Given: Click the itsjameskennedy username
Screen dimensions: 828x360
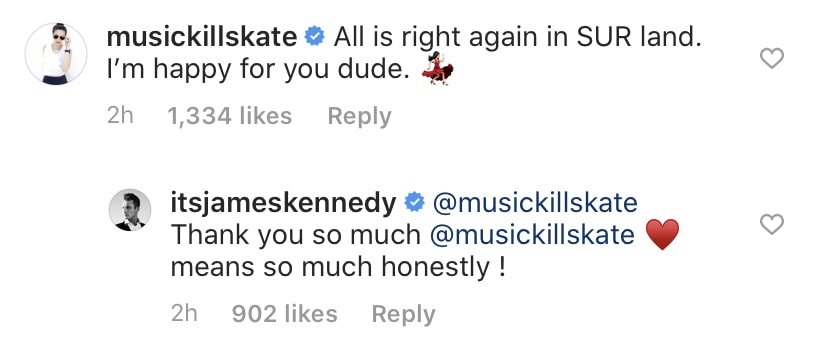Looking at the screenshot, I should click(x=284, y=203).
